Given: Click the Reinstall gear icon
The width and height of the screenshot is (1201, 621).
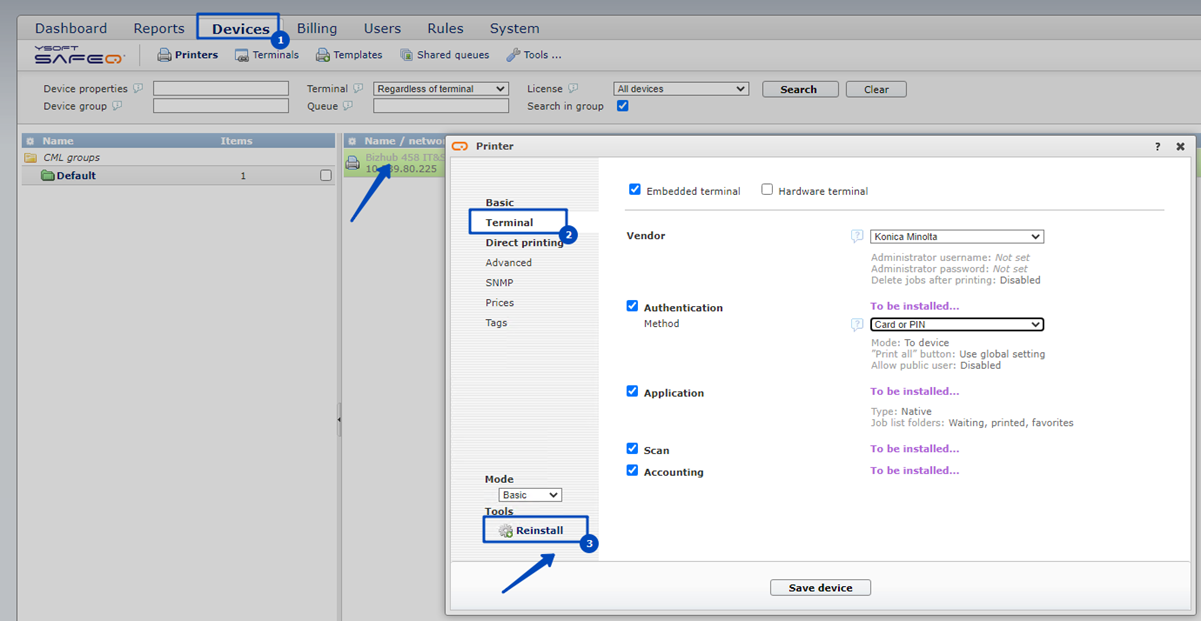Looking at the screenshot, I should click(x=506, y=531).
